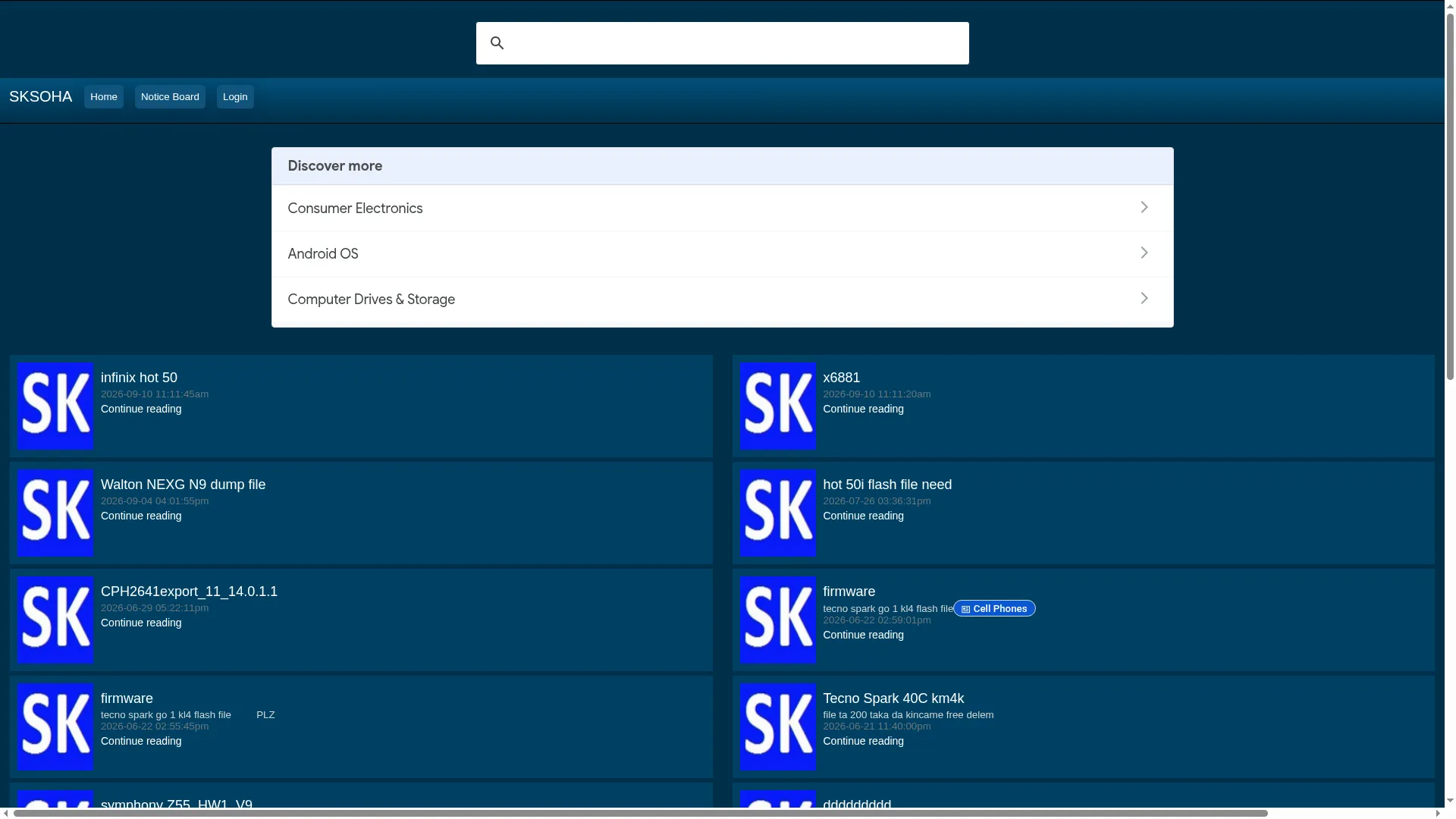Continue reading hot 50i flash file post
The height and width of the screenshot is (819, 1456).
point(863,516)
